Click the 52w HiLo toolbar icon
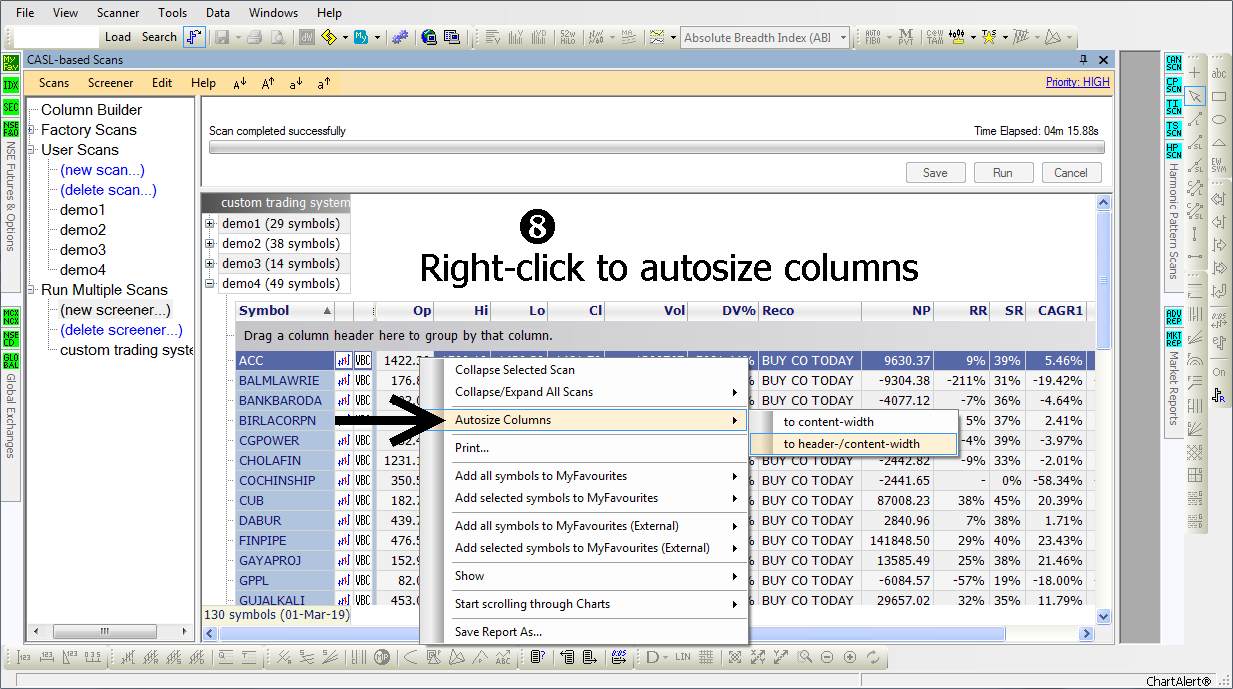The width and height of the screenshot is (1233, 689). tap(566, 38)
